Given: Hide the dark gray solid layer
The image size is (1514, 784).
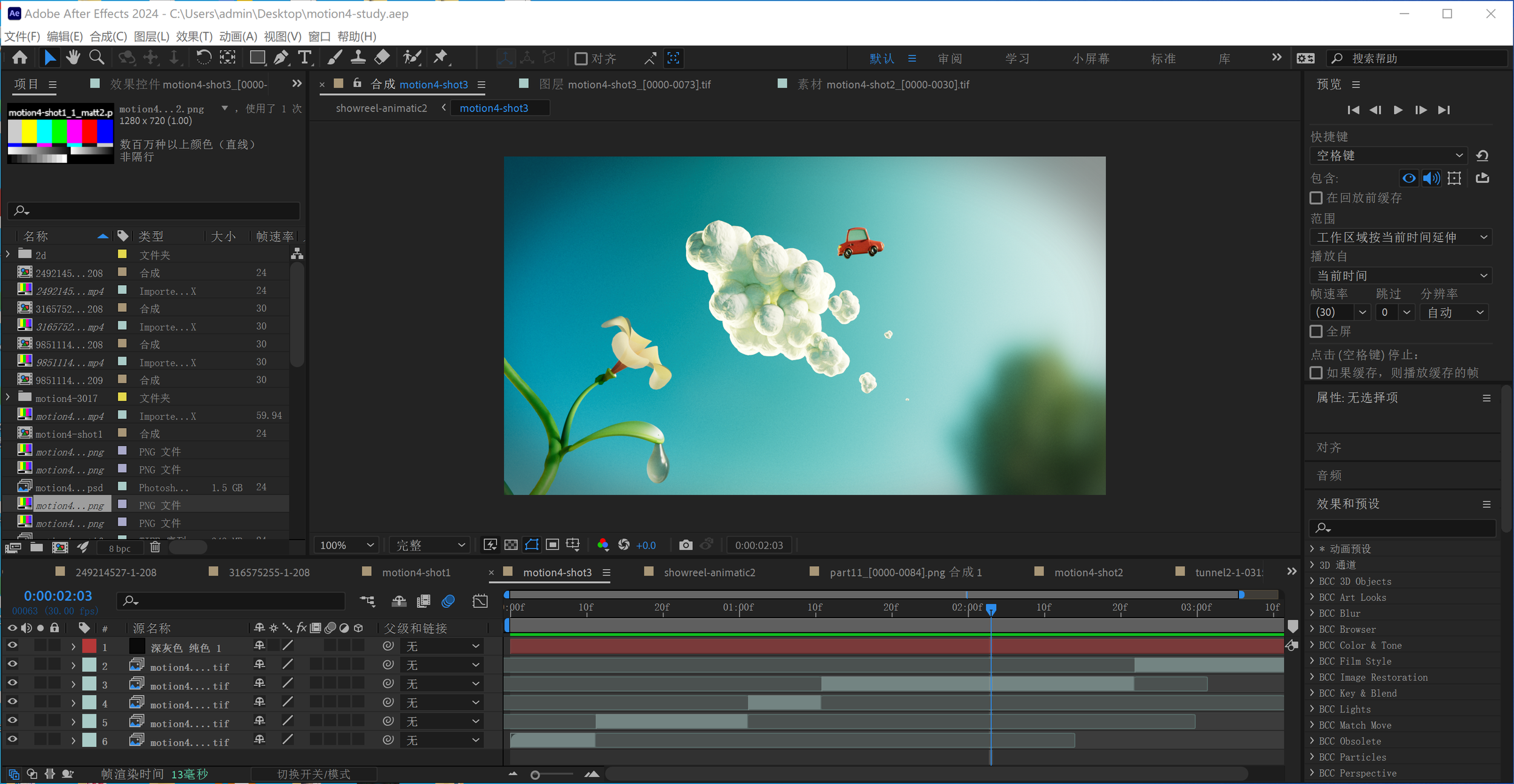Looking at the screenshot, I should coord(12,646).
